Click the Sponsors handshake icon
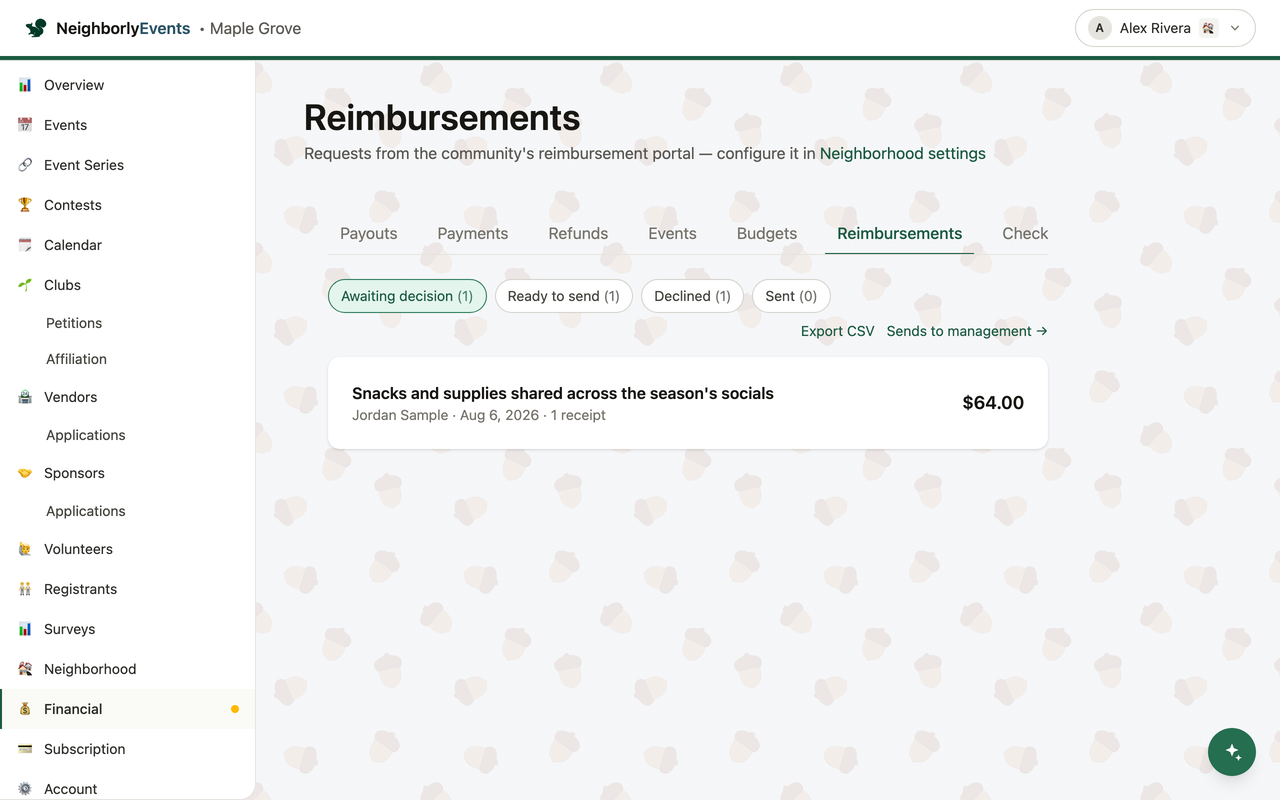Screen dimensions: 1280x800 point(25,473)
